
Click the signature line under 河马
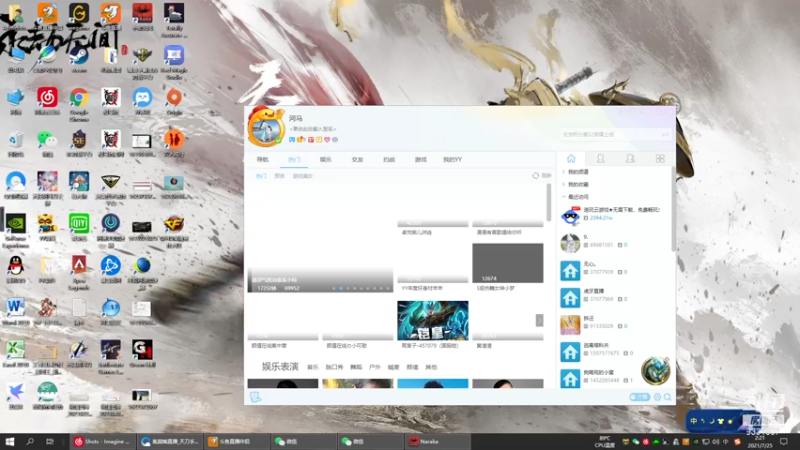point(312,129)
